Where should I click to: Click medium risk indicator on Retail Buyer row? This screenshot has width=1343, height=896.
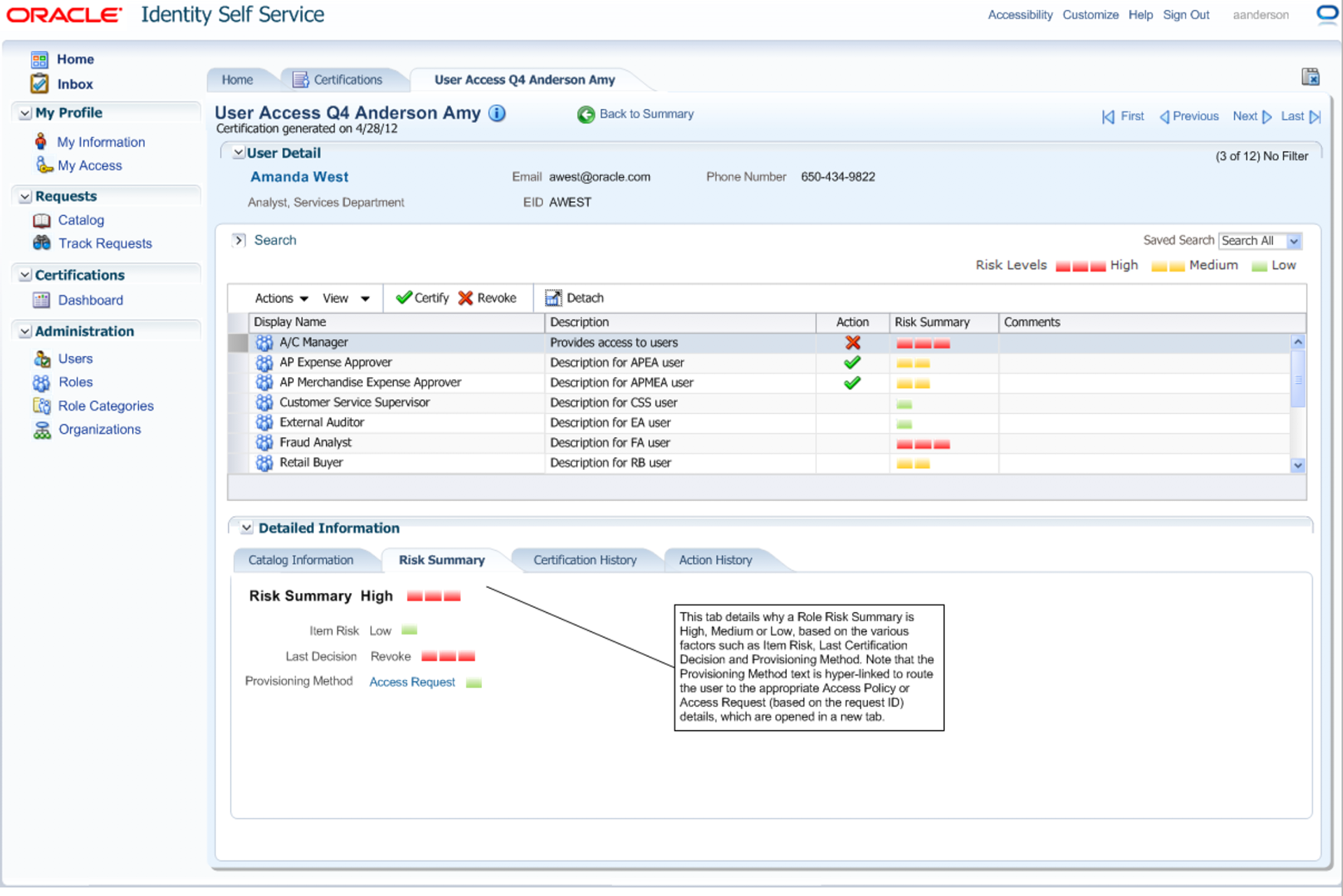point(914,464)
